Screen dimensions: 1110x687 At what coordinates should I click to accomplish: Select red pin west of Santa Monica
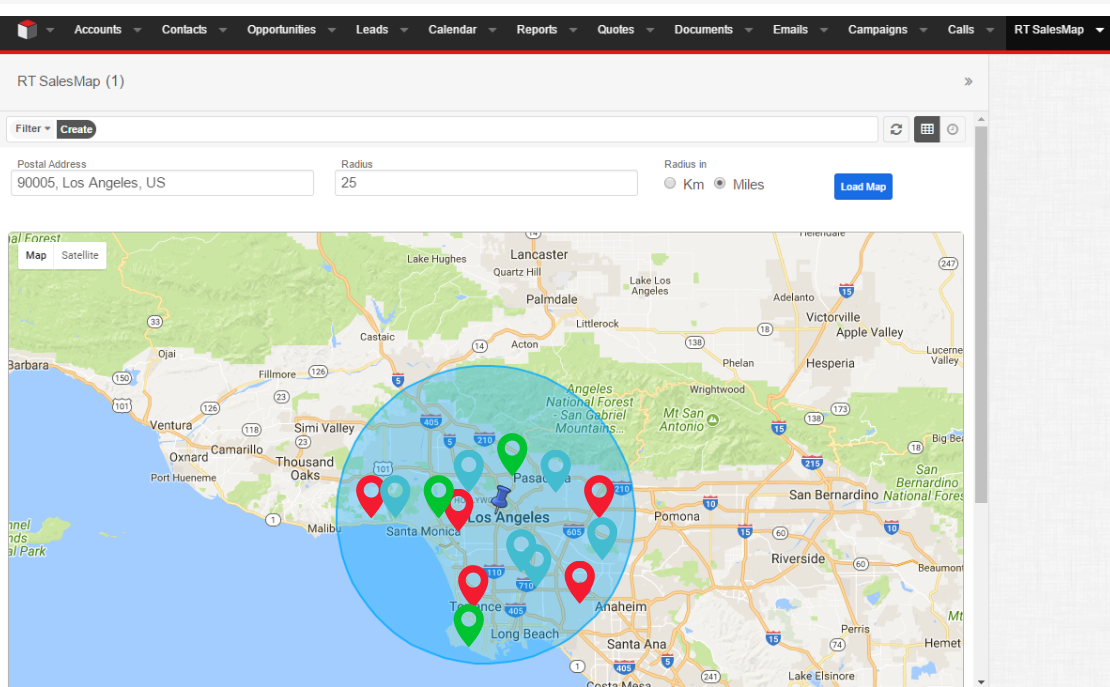click(370, 496)
